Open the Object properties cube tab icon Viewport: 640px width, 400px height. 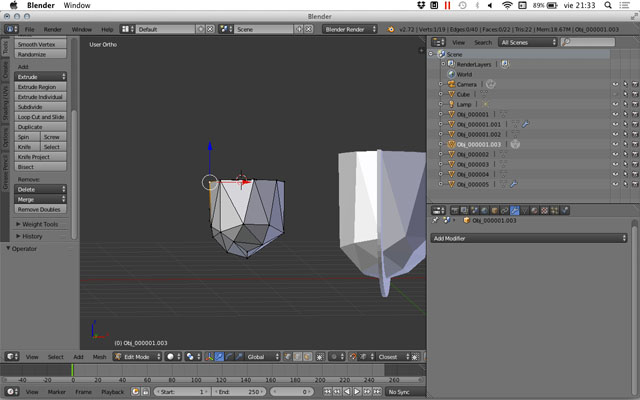(494, 210)
